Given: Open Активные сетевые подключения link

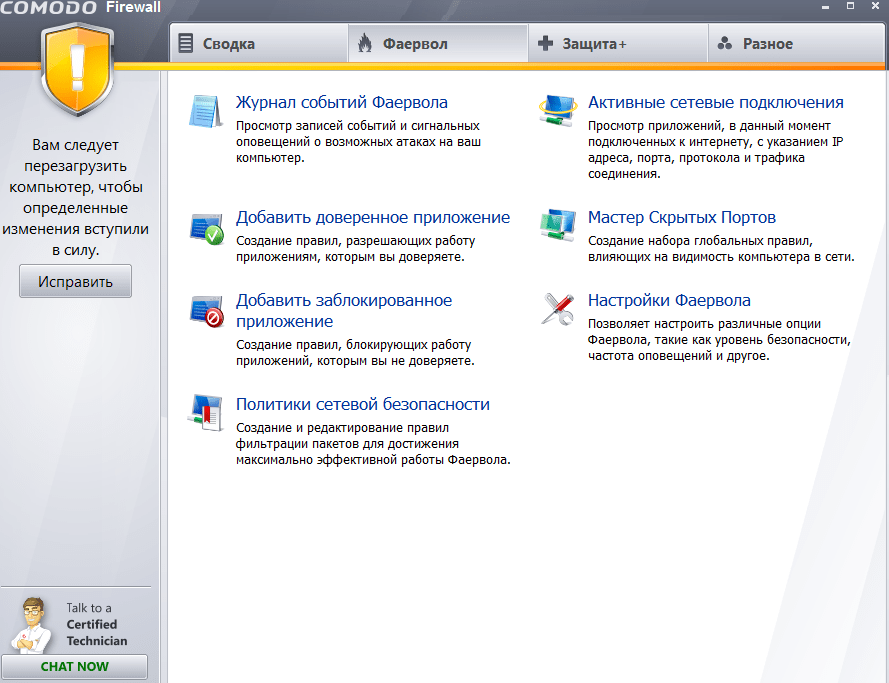Looking at the screenshot, I should click(716, 103).
